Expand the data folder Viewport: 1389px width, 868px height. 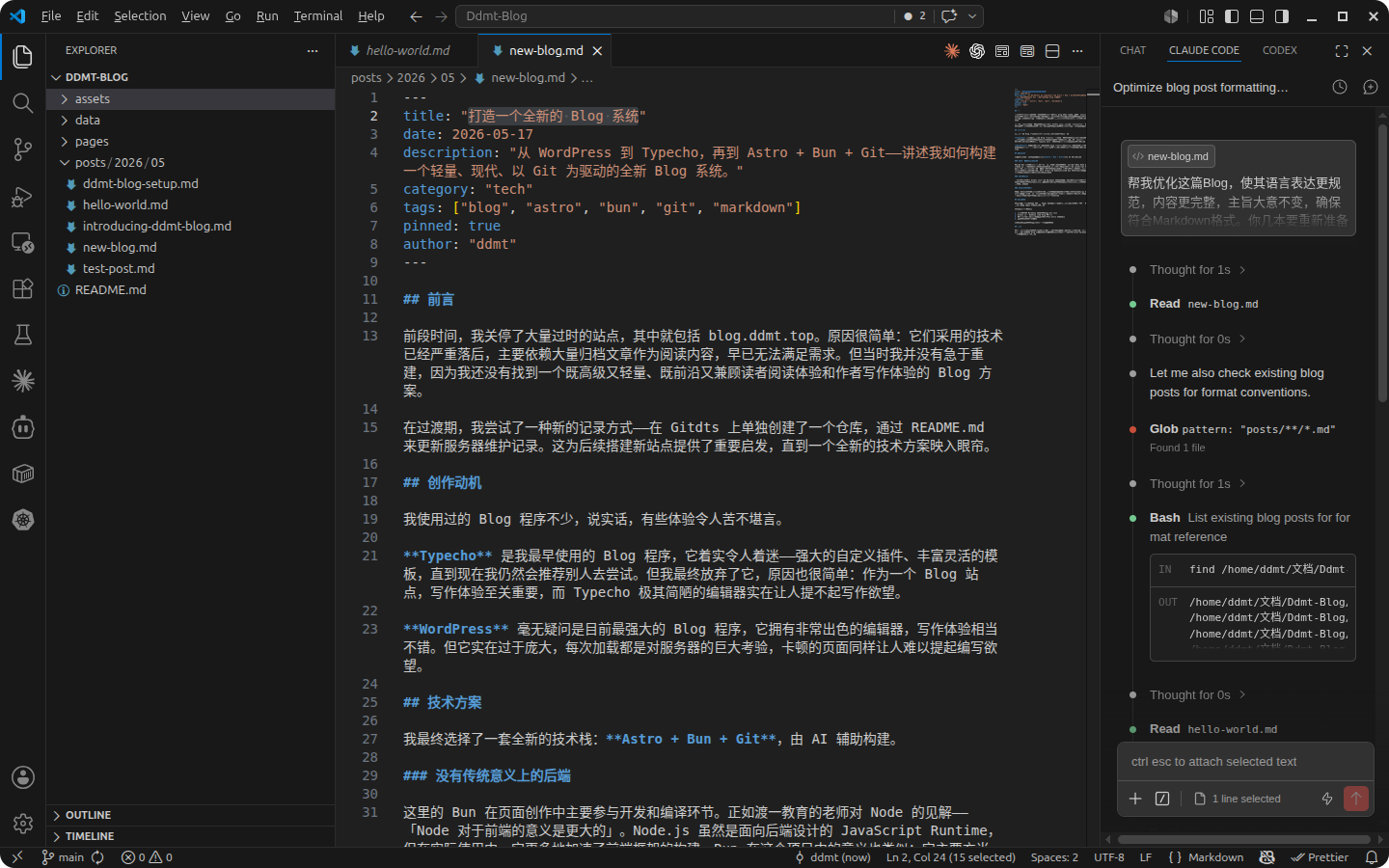(x=191, y=121)
